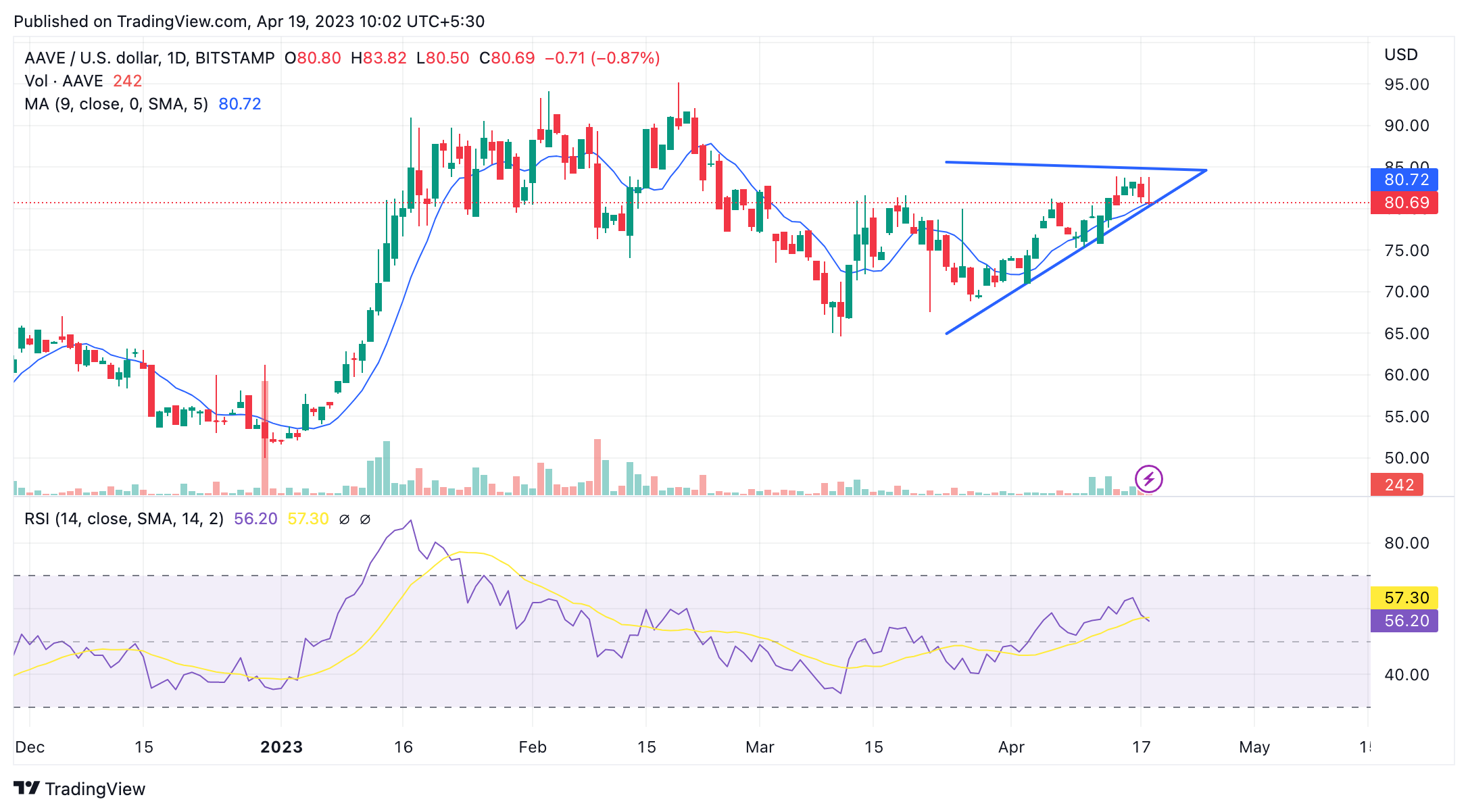Click the Mar date label on time axis
The width and height of the screenshot is (1468, 812).
coord(760,747)
